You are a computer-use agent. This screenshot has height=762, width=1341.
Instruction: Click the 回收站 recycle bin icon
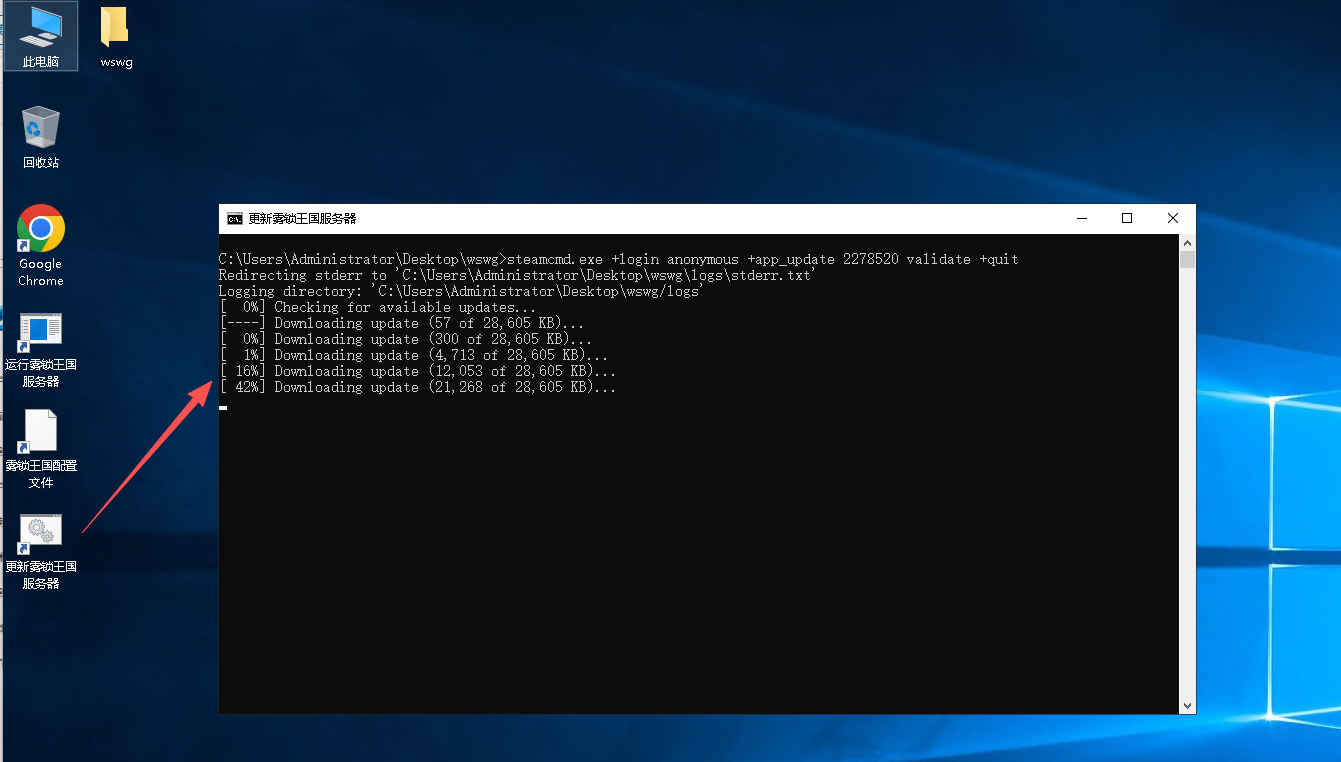coord(41,136)
